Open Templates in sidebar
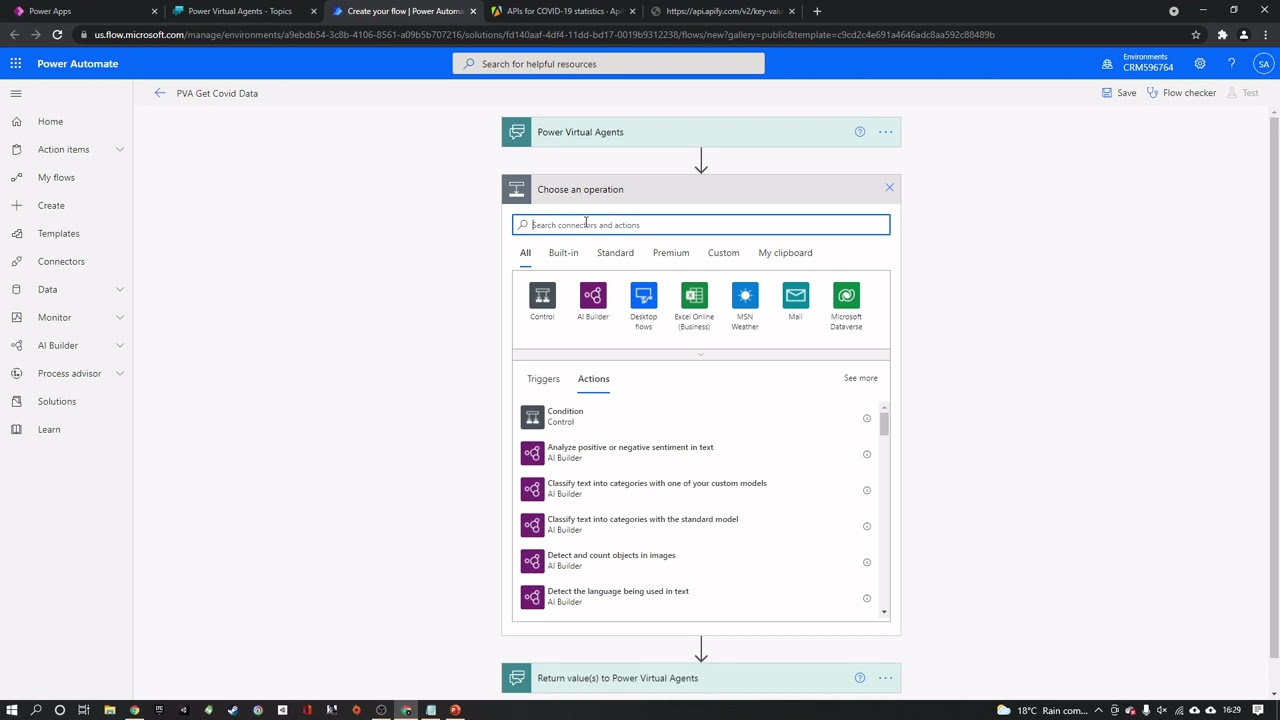This screenshot has height=720, width=1280. pos(58,233)
